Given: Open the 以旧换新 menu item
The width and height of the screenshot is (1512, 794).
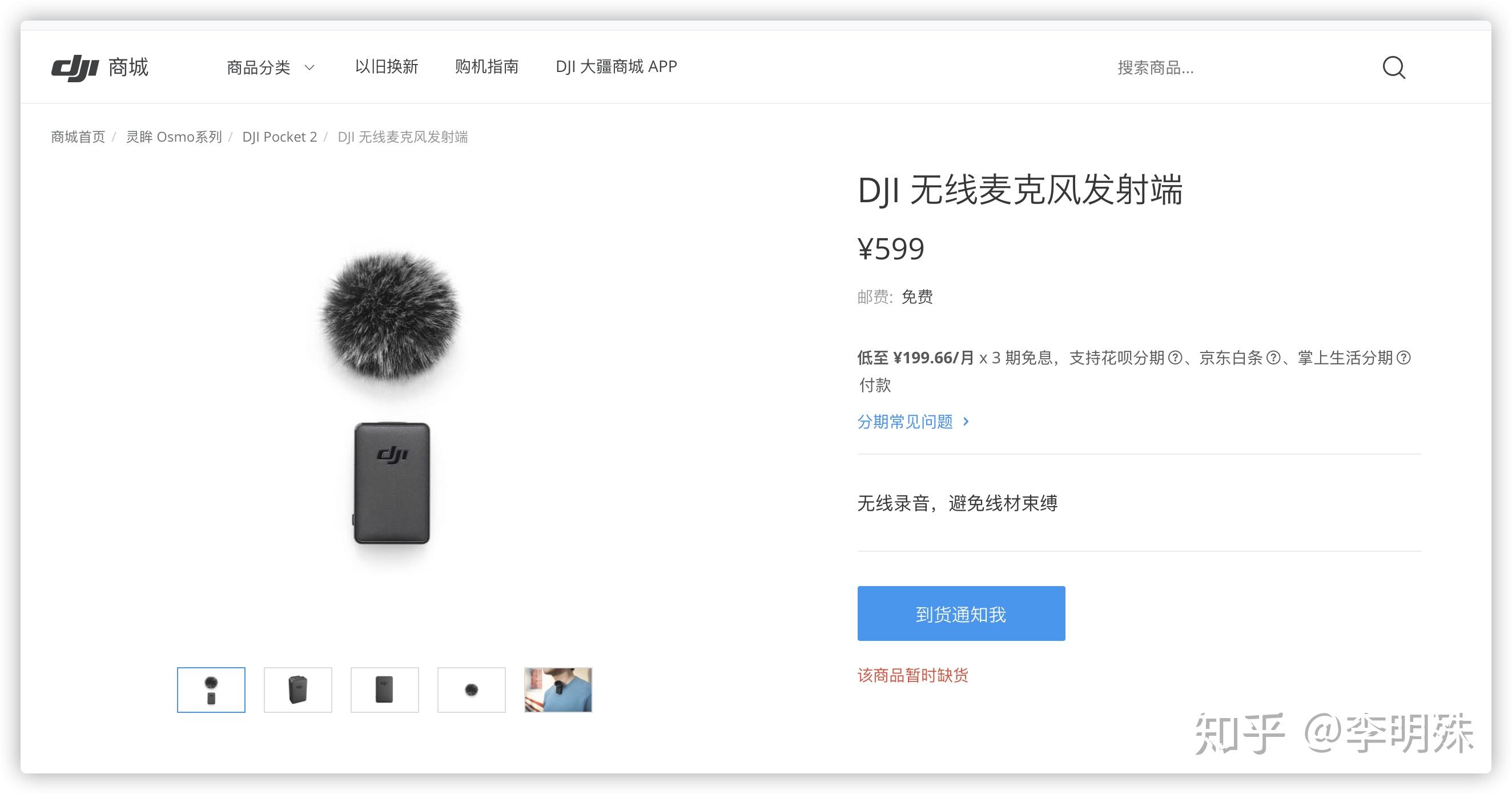Looking at the screenshot, I should [386, 67].
